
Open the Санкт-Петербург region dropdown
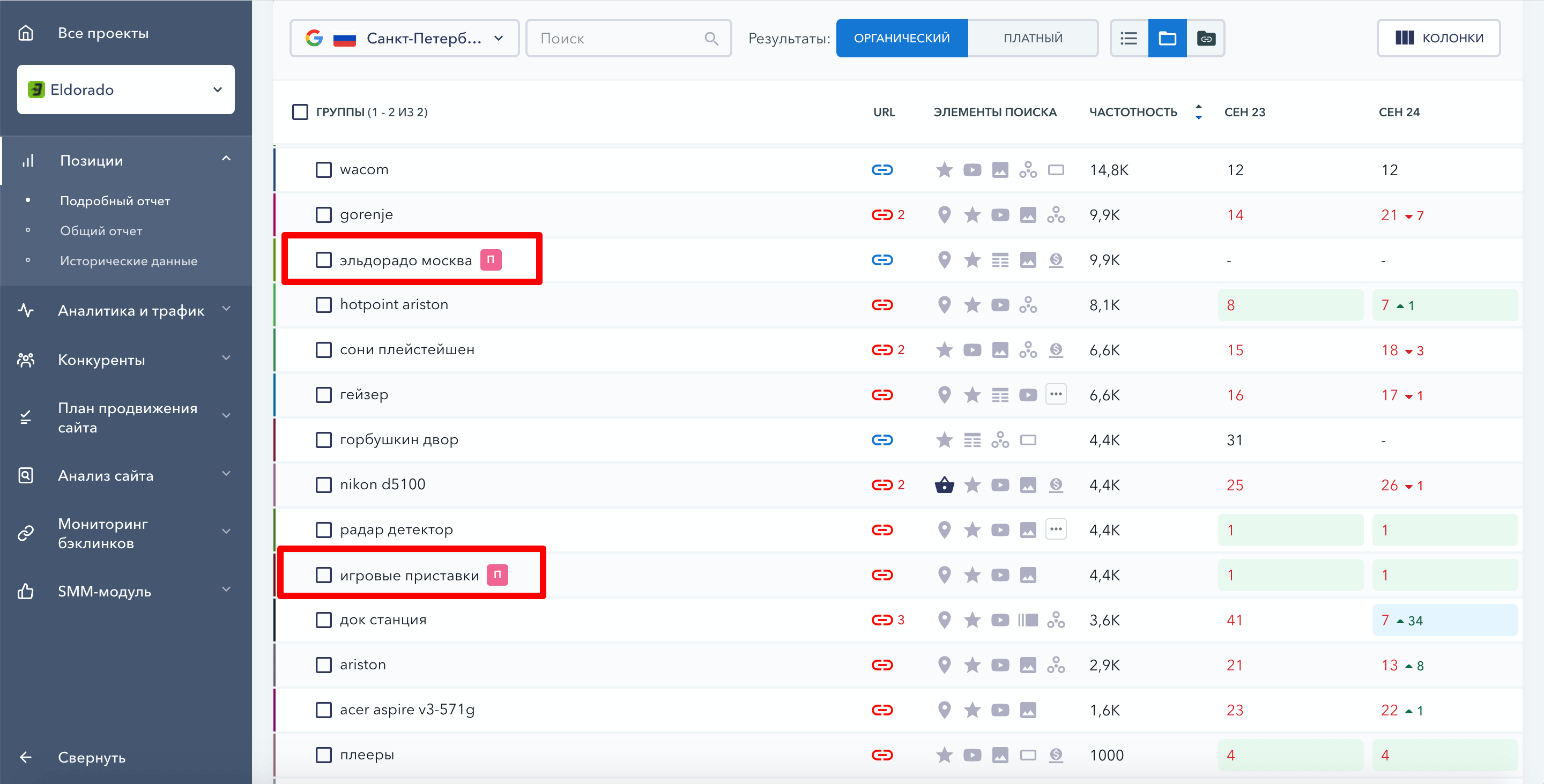point(404,39)
